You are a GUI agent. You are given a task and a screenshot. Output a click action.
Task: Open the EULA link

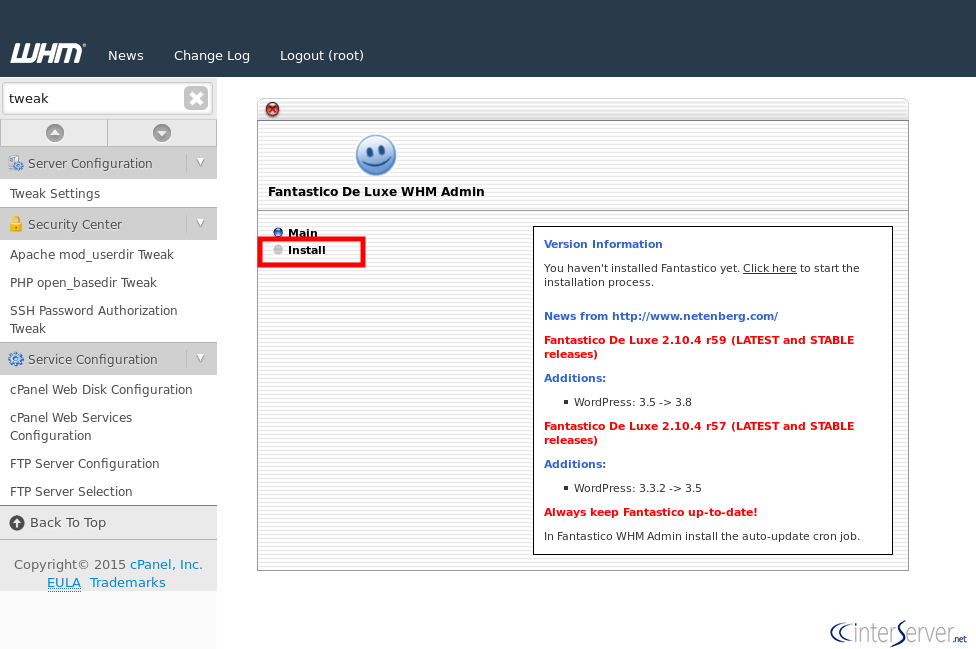click(x=64, y=582)
